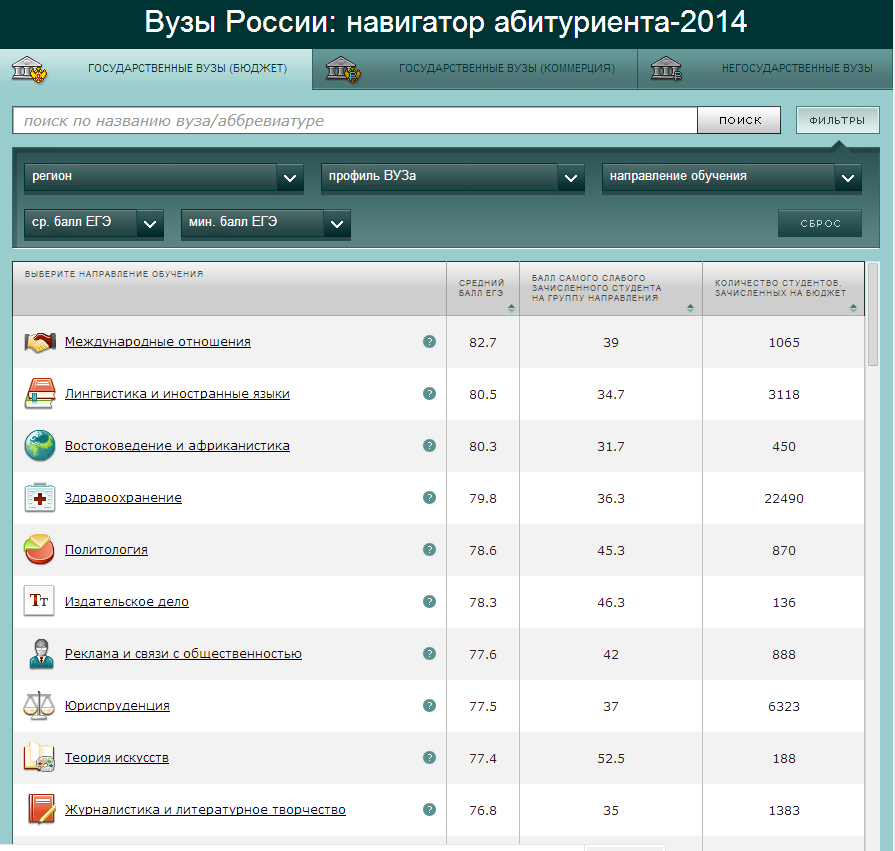
Task: Sort by weakest enrolled student score column
Action: click(x=690, y=308)
